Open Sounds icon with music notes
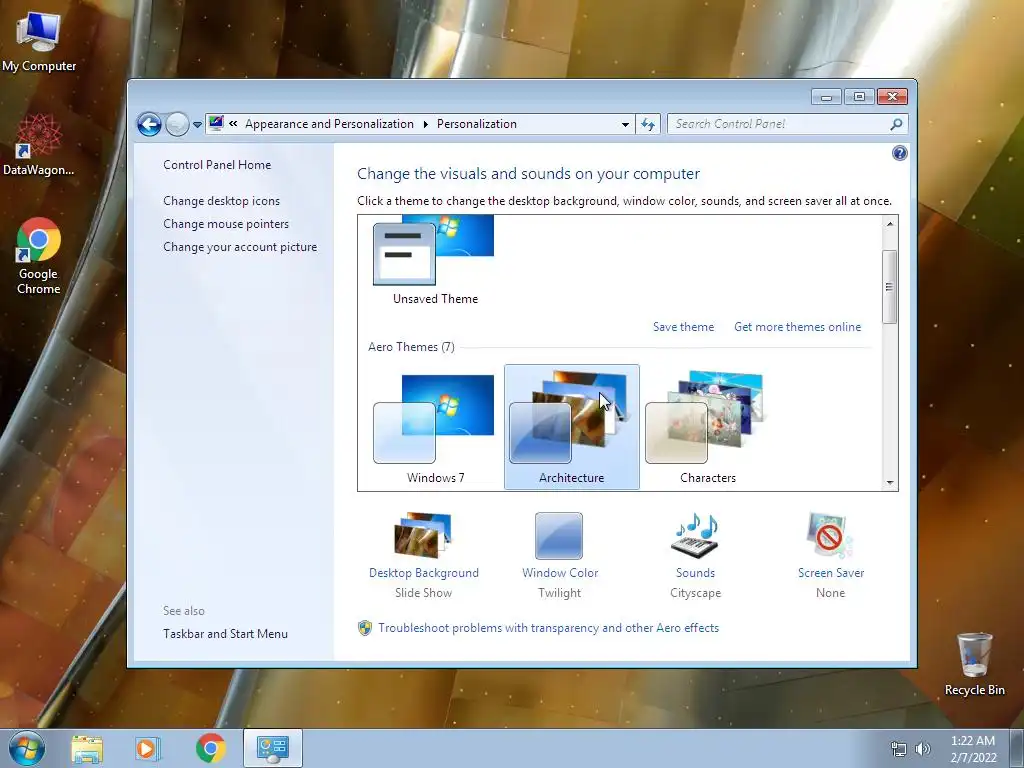The height and width of the screenshot is (768, 1024). (695, 536)
